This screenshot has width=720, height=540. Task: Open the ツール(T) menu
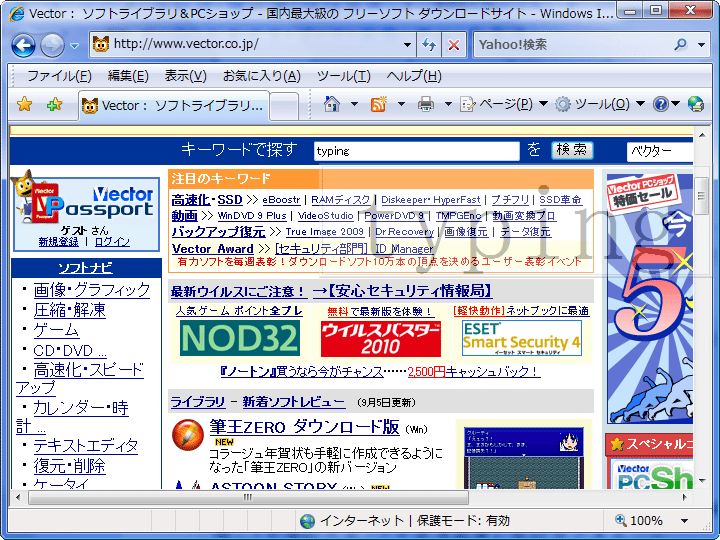343,76
